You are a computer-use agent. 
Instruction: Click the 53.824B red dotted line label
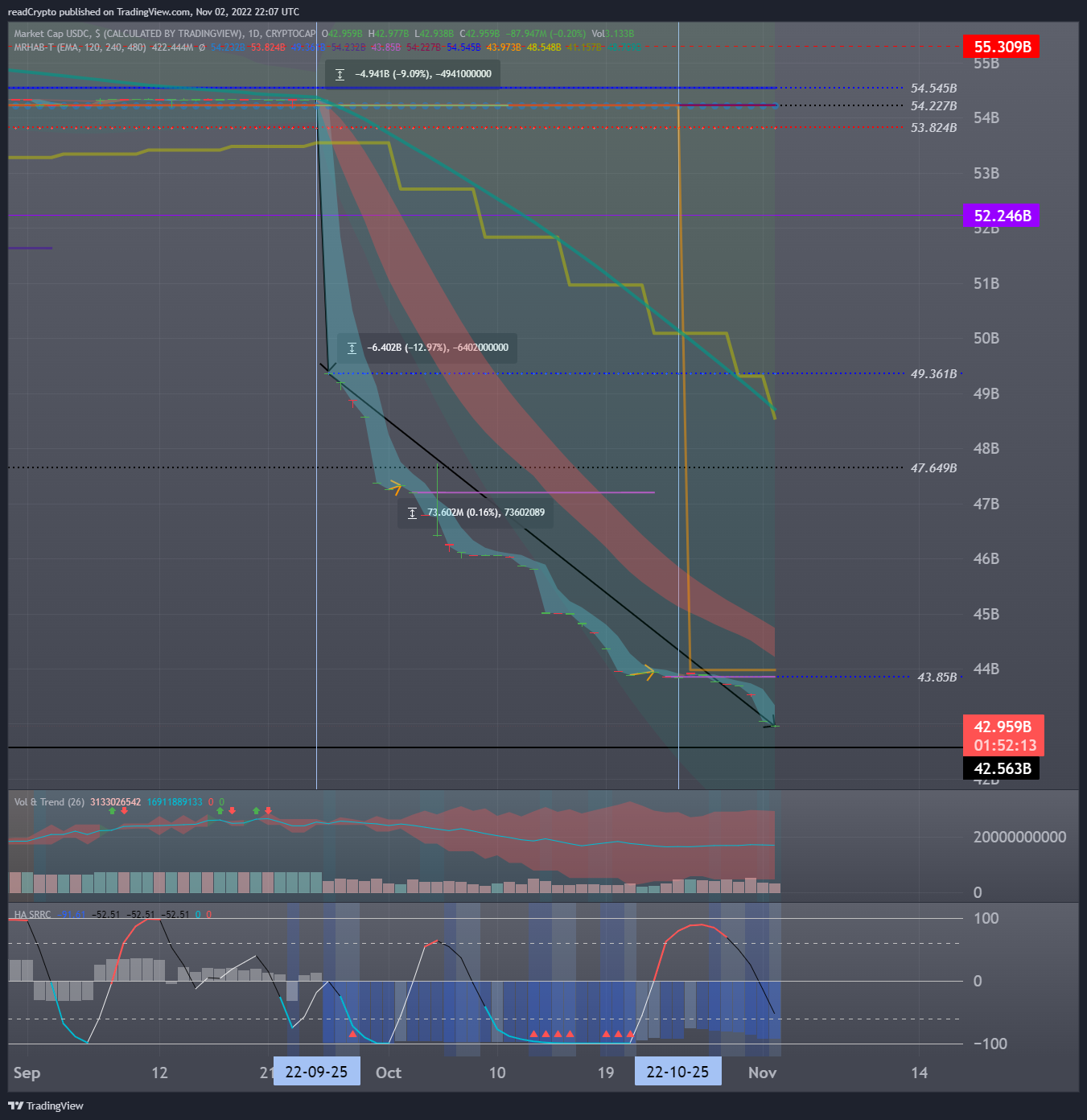[x=933, y=128]
